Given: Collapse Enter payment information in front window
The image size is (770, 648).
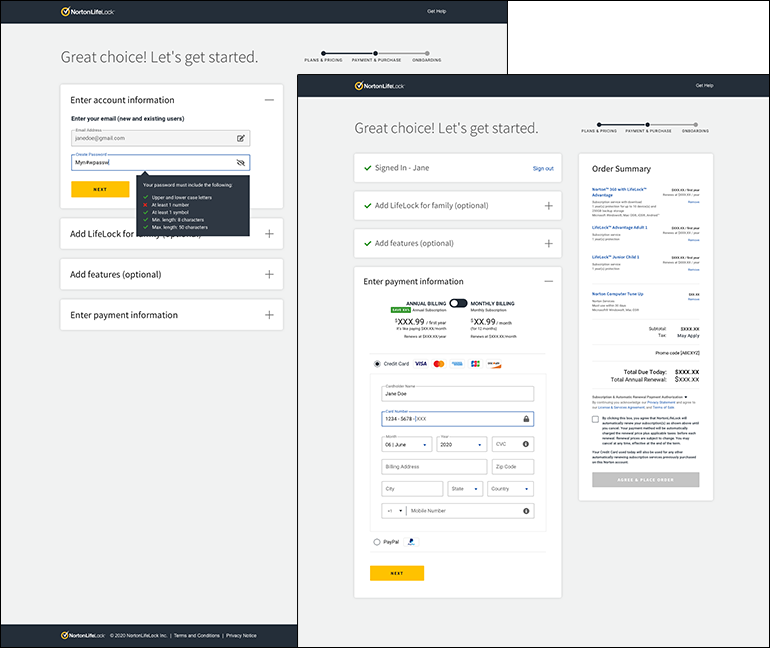Looking at the screenshot, I should click(549, 281).
